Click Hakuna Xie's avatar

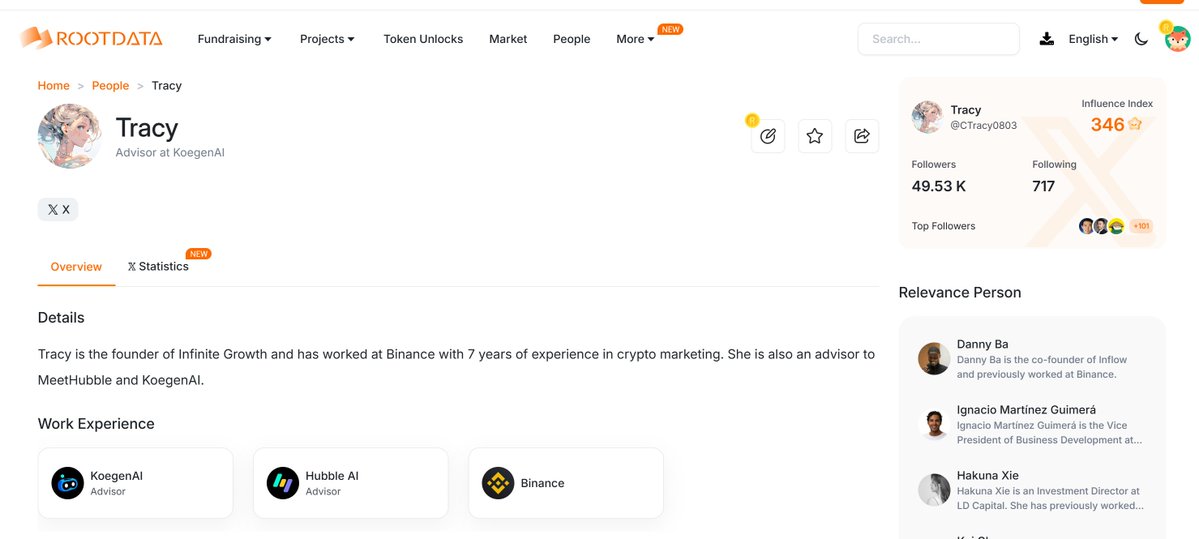(x=934, y=490)
